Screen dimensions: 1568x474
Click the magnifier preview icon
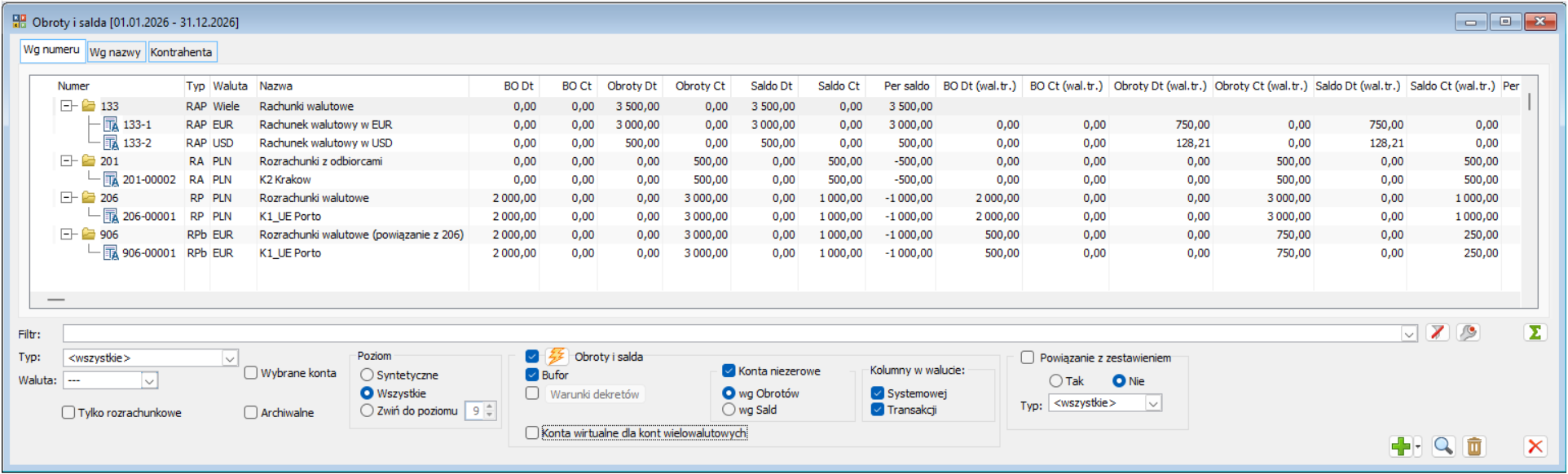point(1443,446)
